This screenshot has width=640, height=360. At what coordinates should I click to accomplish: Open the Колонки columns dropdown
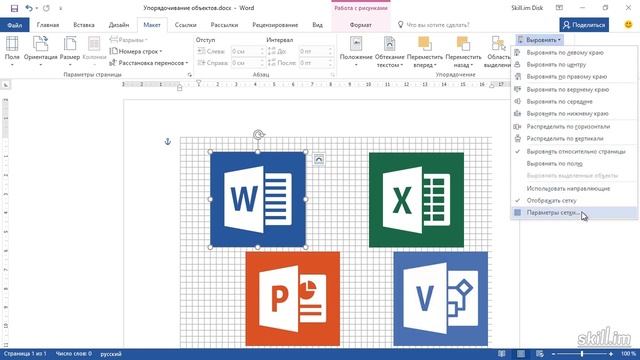pyautogui.click(x=94, y=52)
